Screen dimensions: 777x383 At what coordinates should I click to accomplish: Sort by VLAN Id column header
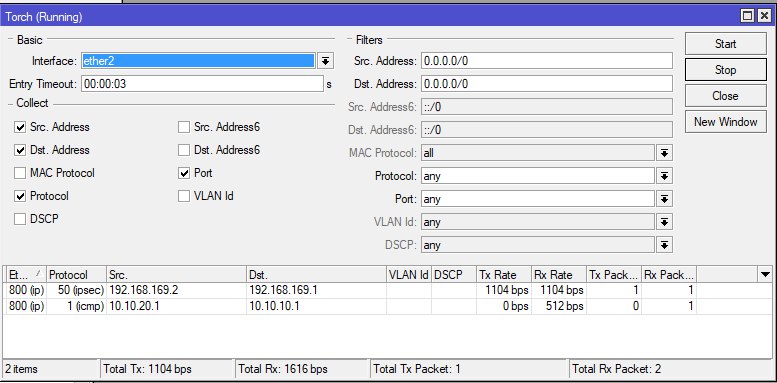click(x=409, y=274)
